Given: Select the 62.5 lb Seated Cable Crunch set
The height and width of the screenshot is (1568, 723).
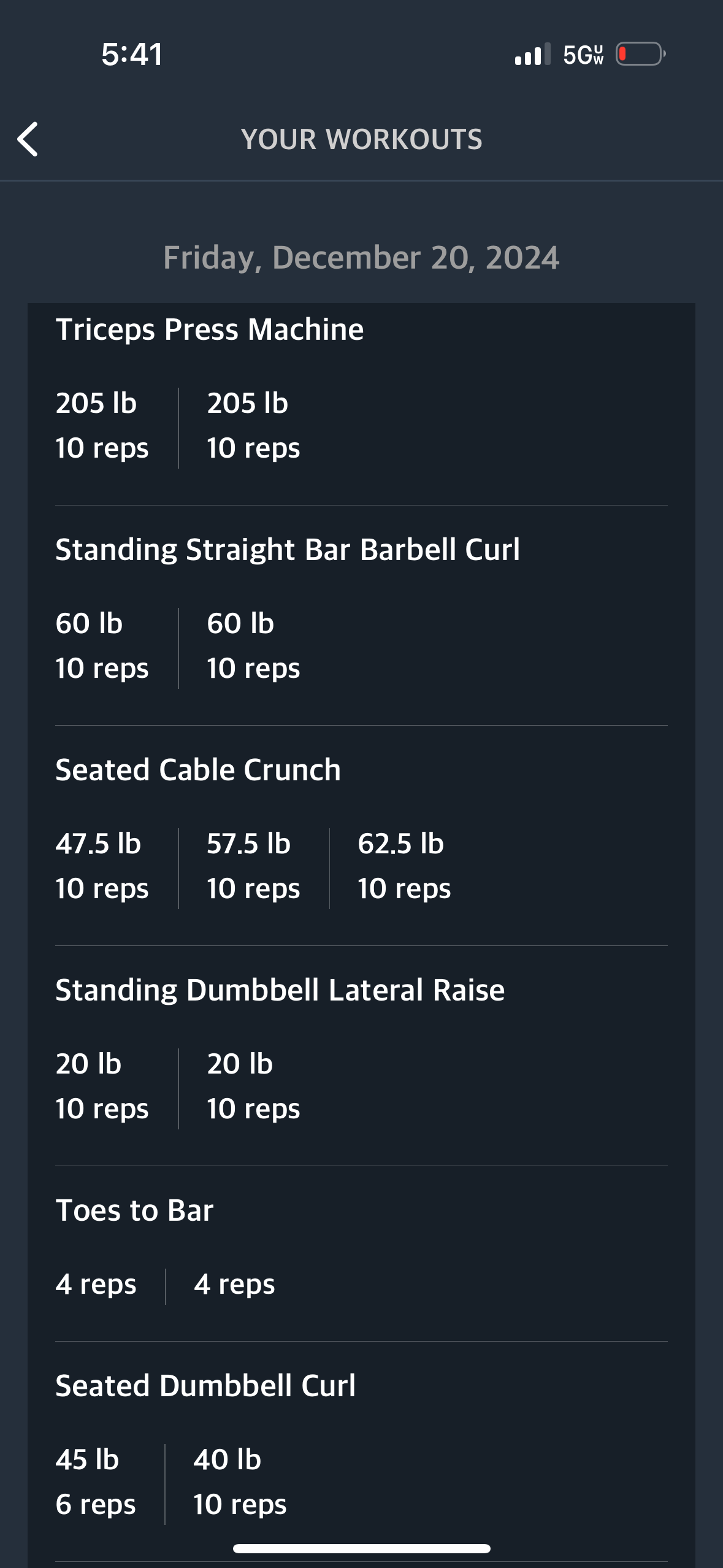Looking at the screenshot, I should click(x=404, y=866).
